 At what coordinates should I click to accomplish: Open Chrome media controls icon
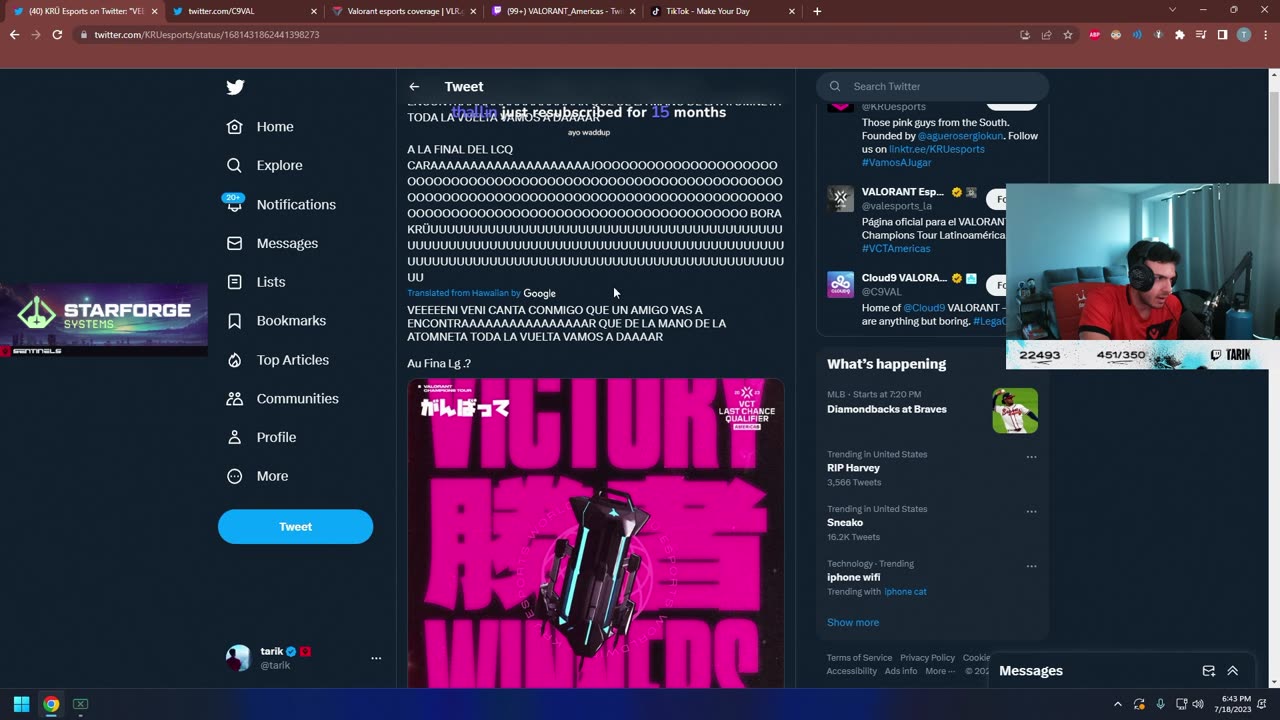[1201, 34]
